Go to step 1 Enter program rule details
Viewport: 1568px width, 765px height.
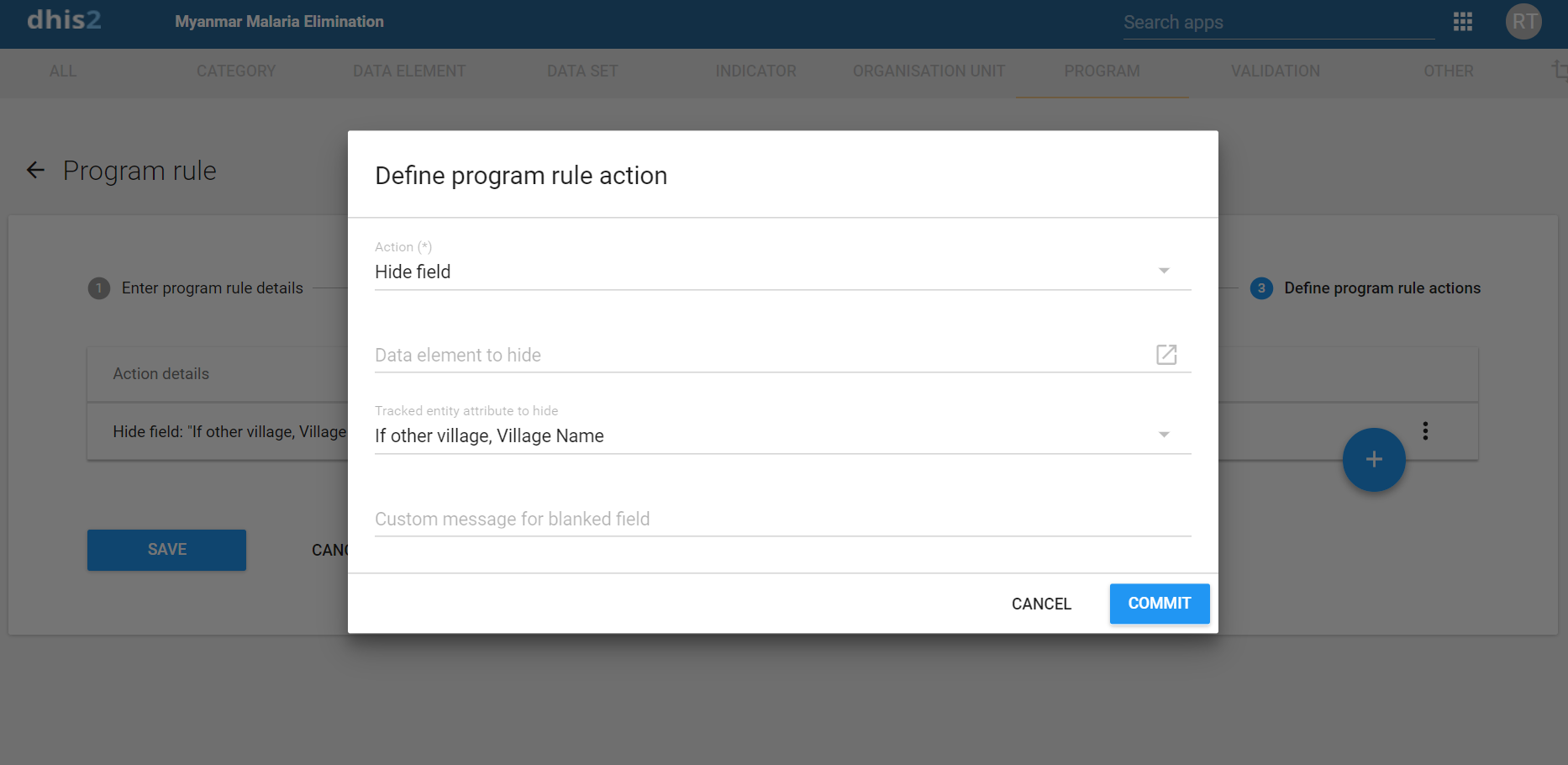[x=212, y=288]
